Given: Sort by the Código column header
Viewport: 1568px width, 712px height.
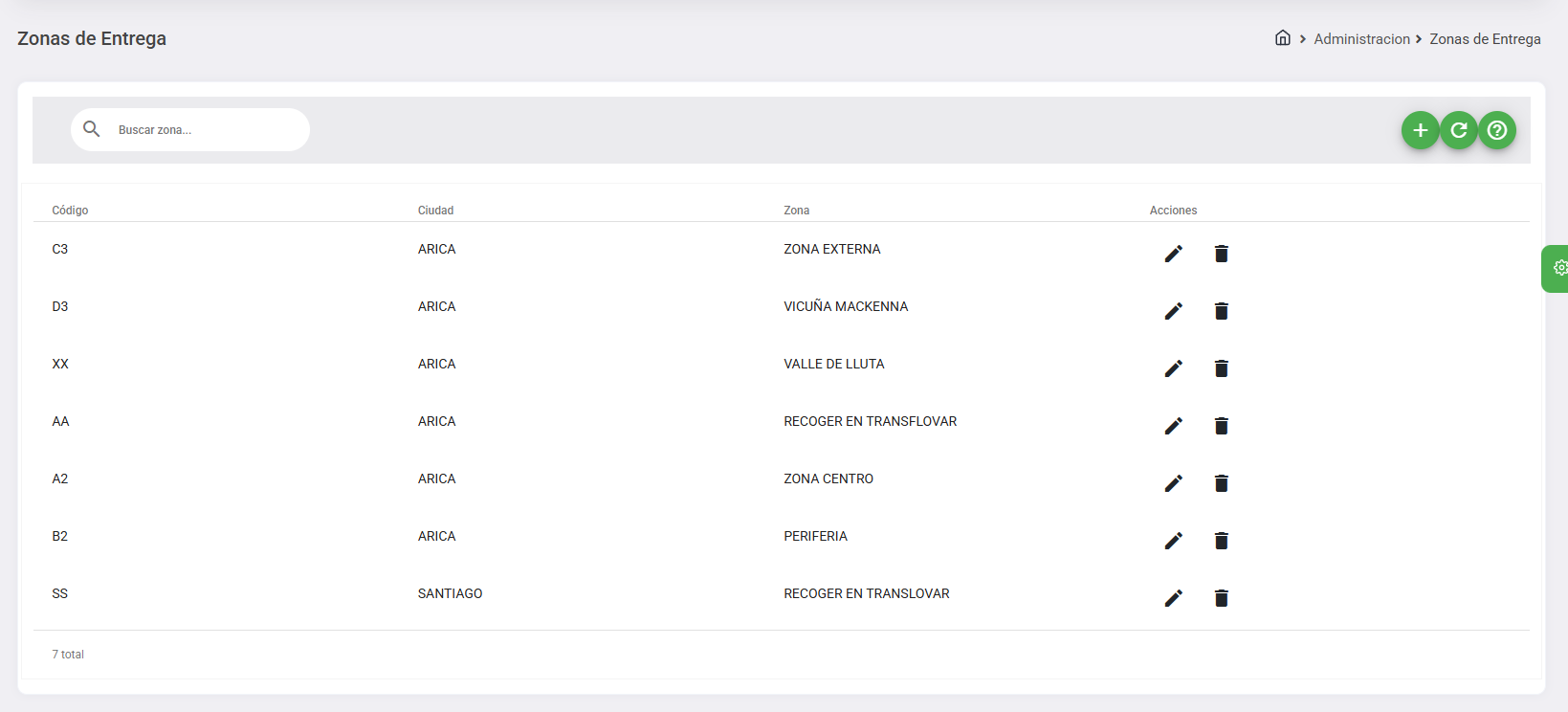Looking at the screenshot, I should (x=70, y=211).
